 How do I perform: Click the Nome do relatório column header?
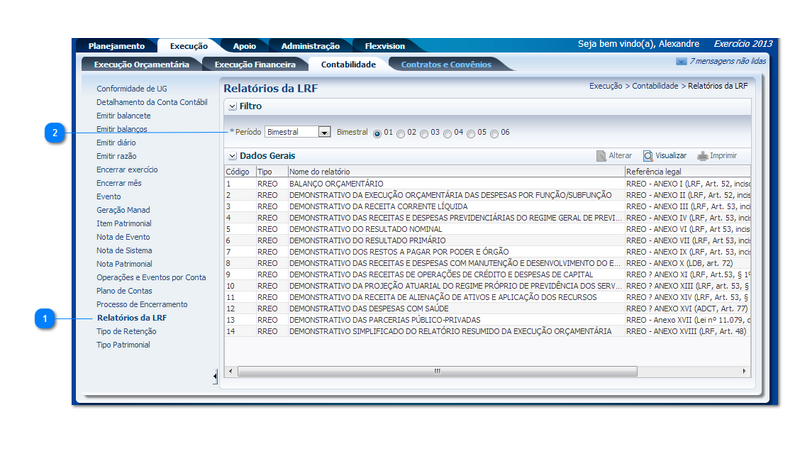pos(320,172)
